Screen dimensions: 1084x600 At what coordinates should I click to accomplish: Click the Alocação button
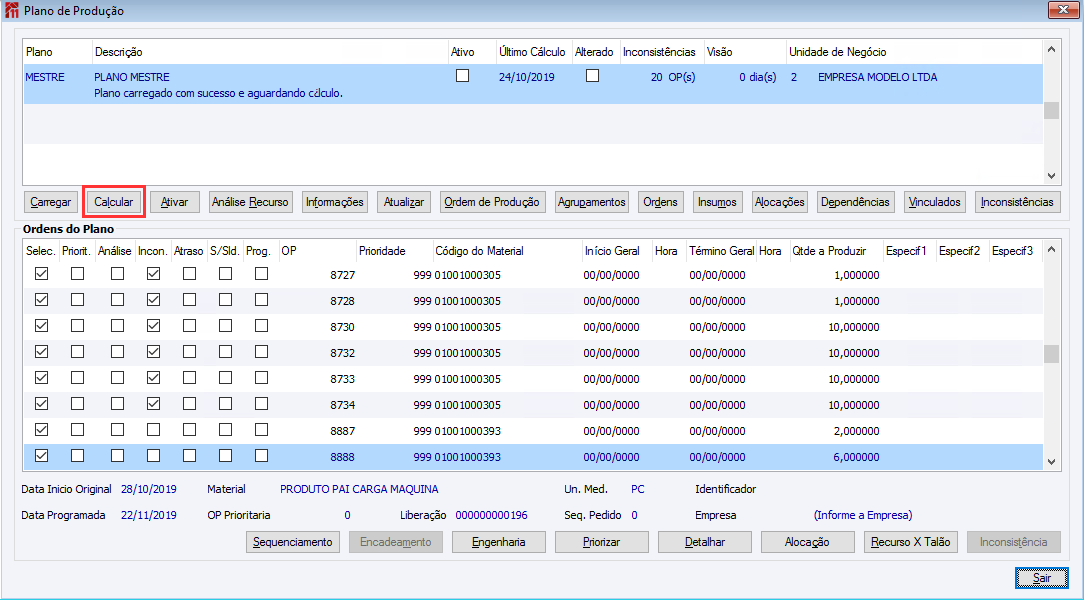coord(807,542)
